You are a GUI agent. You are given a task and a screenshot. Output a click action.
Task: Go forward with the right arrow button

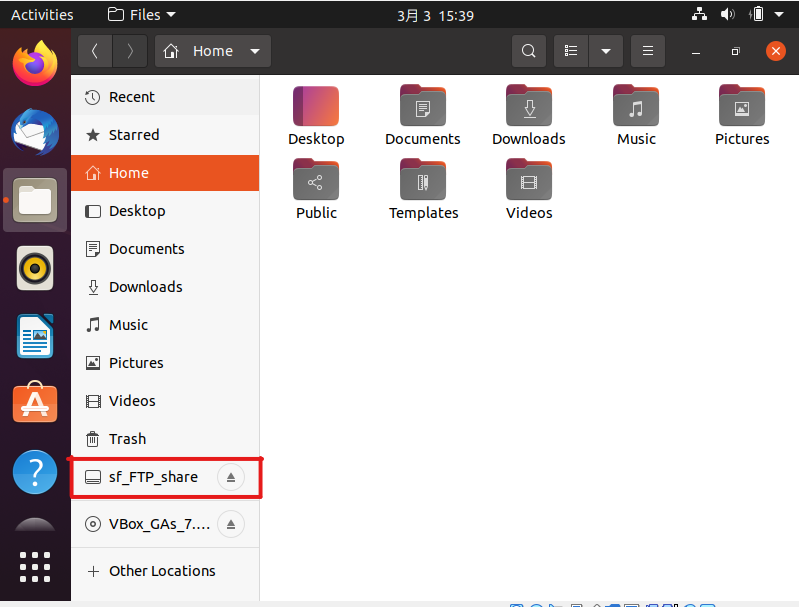130,51
